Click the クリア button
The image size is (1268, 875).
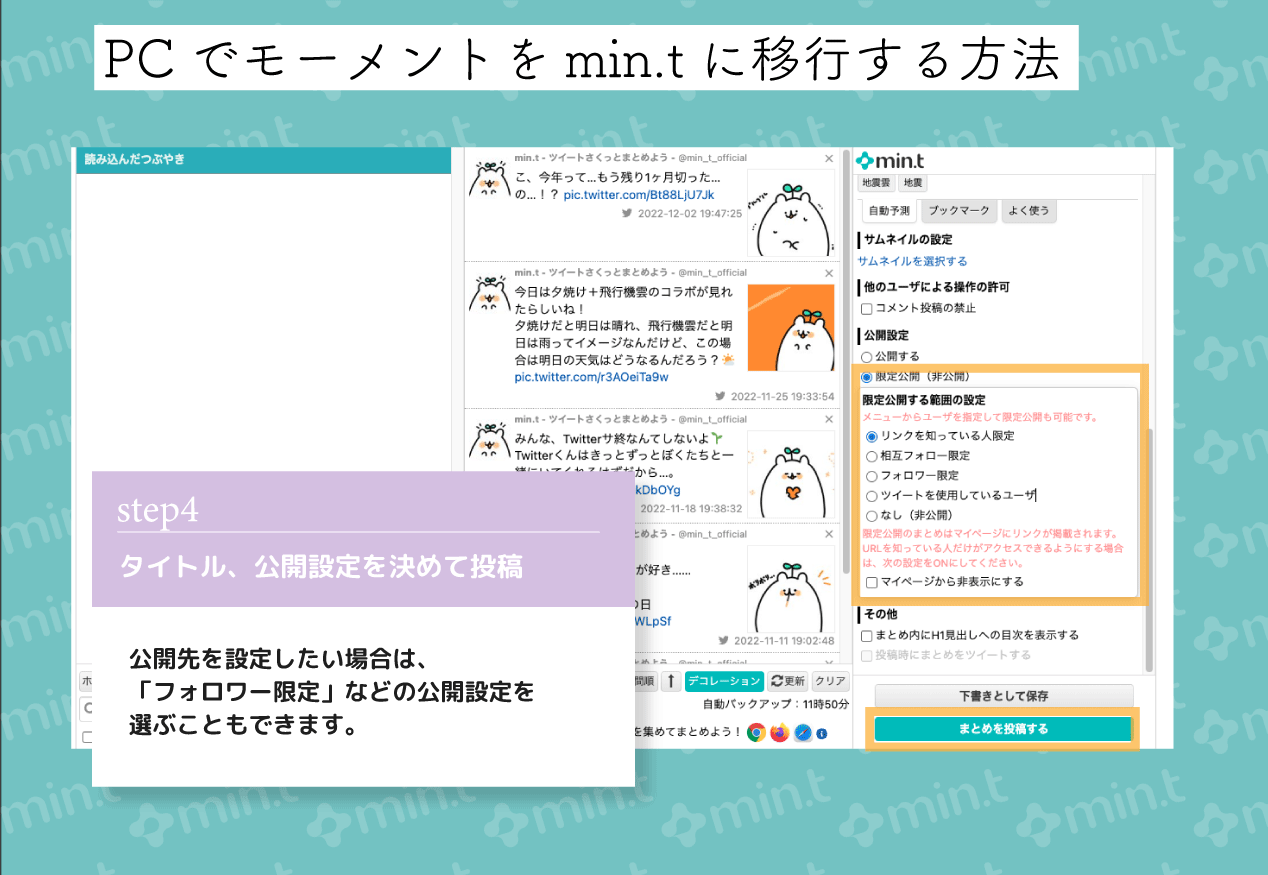tap(830, 681)
